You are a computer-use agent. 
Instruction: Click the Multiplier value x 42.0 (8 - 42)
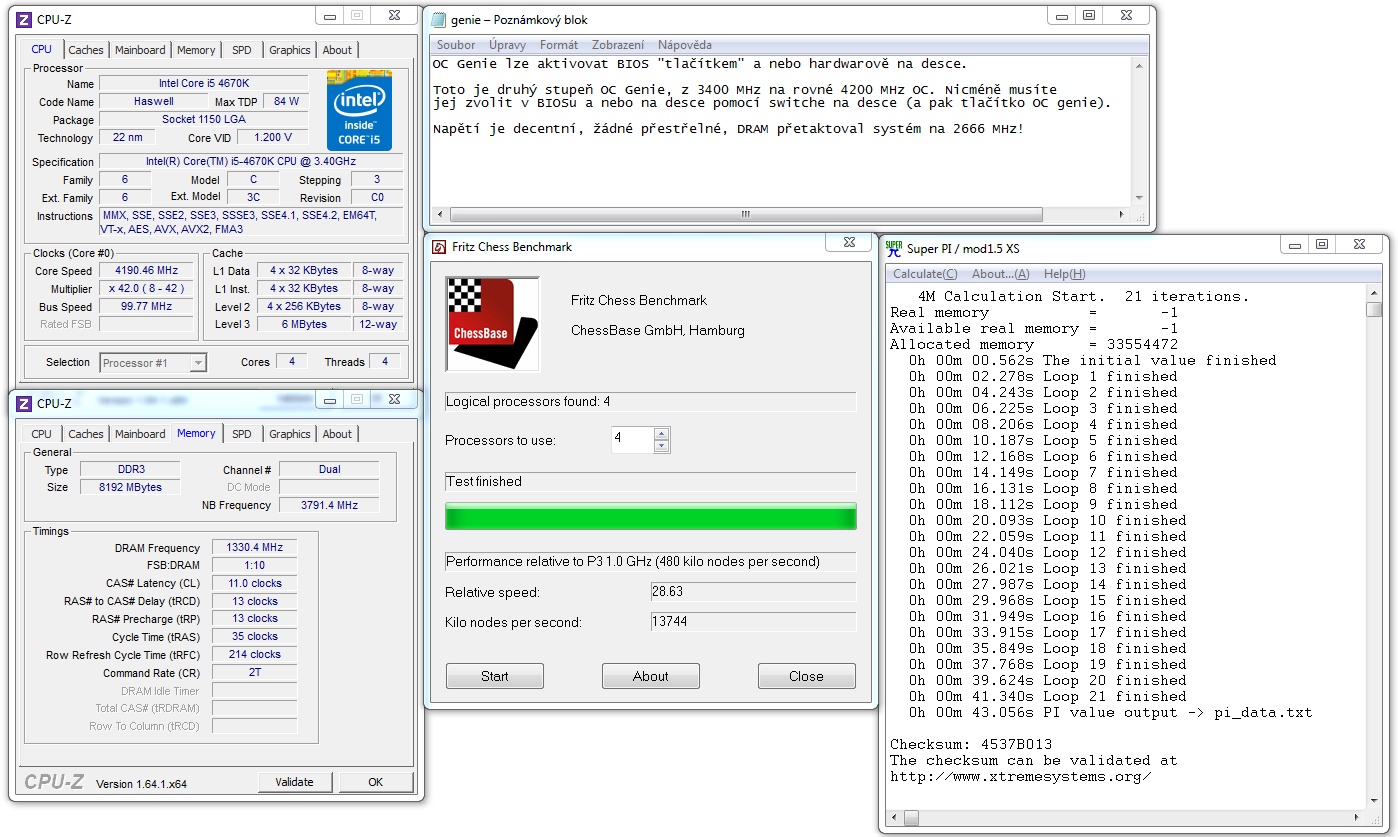pos(147,289)
